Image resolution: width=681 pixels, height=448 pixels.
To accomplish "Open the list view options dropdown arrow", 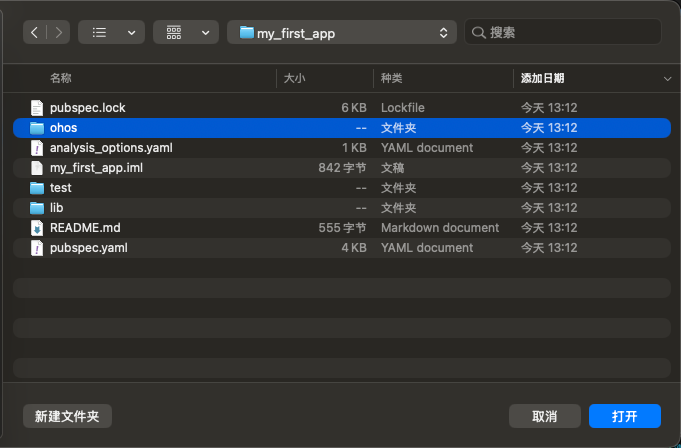I will click(131, 33).
